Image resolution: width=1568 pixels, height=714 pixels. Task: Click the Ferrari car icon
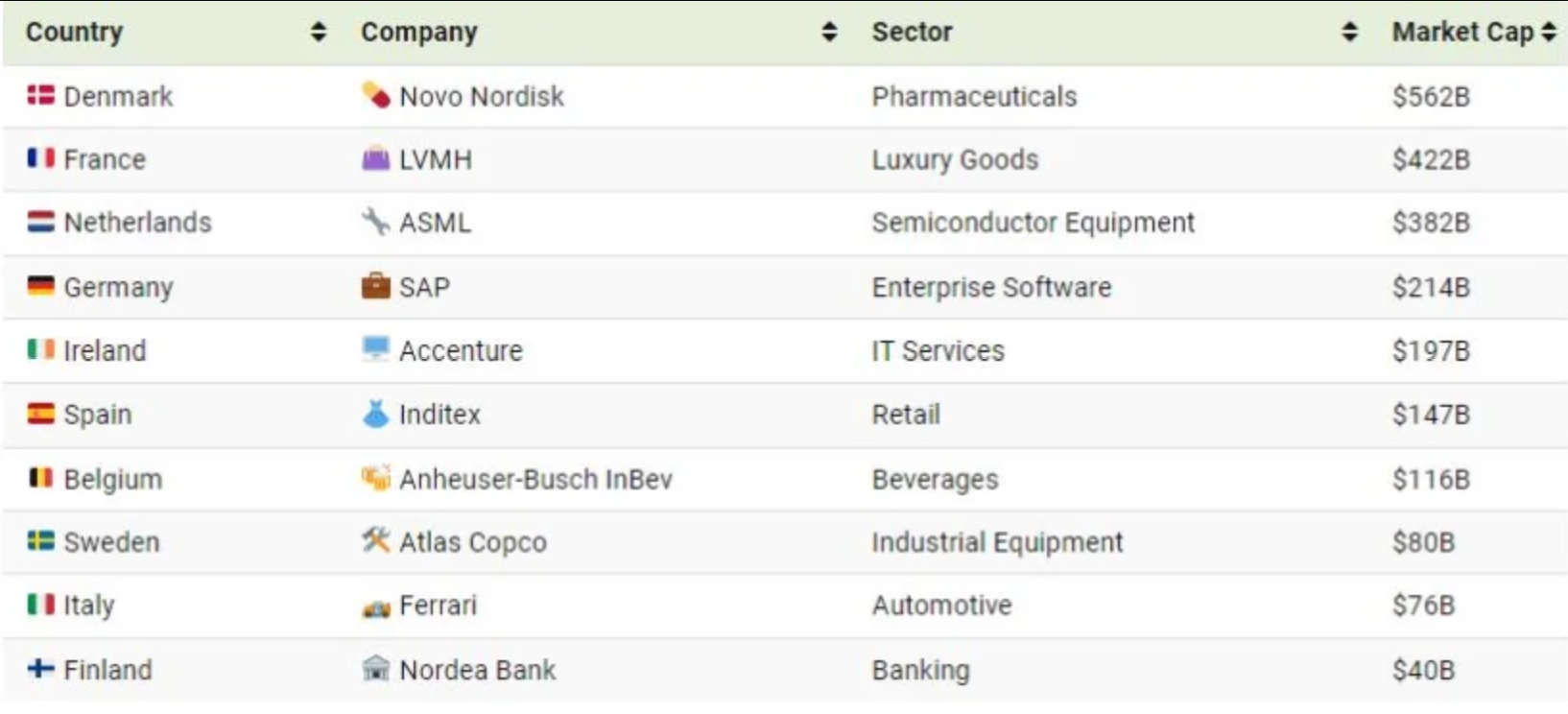click(x=375, y=607)
